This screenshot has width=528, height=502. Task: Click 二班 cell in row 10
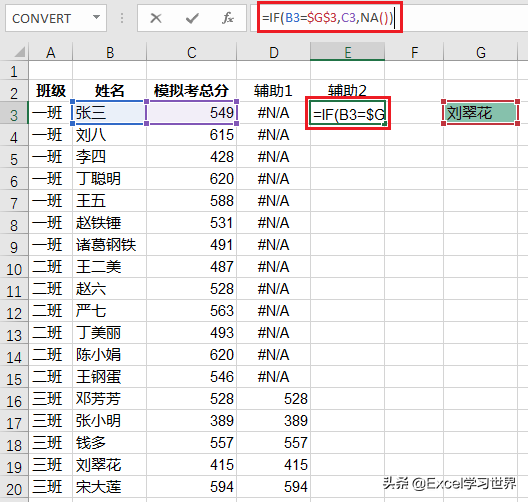[51, 267]
